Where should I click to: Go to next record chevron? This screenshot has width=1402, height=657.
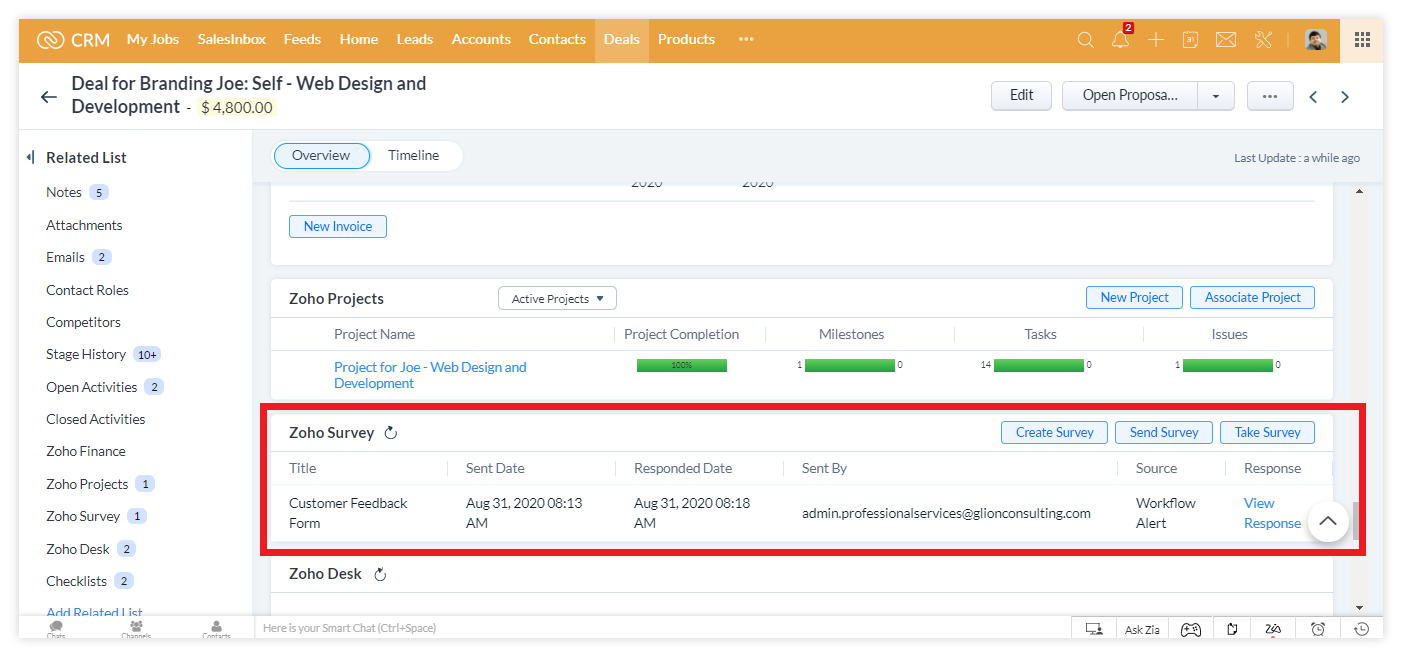click(x=1345, y=97)
